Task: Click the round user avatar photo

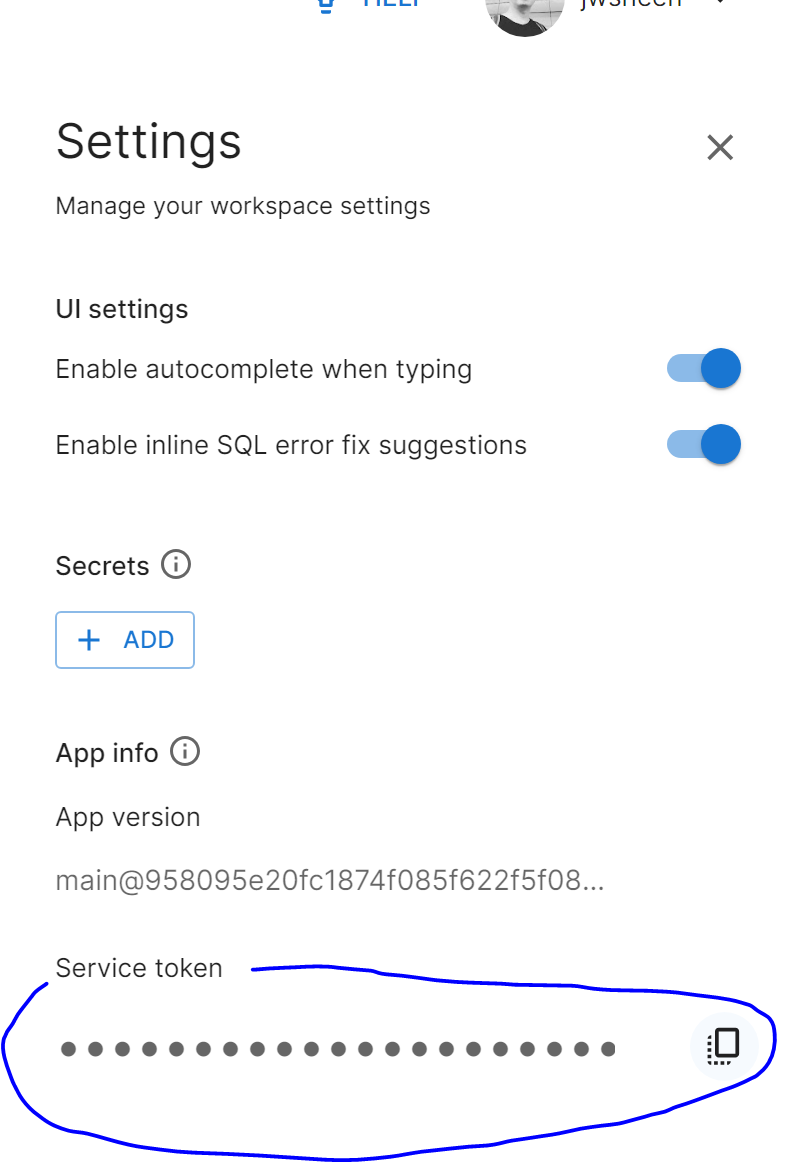Action: tap(525, 11)
